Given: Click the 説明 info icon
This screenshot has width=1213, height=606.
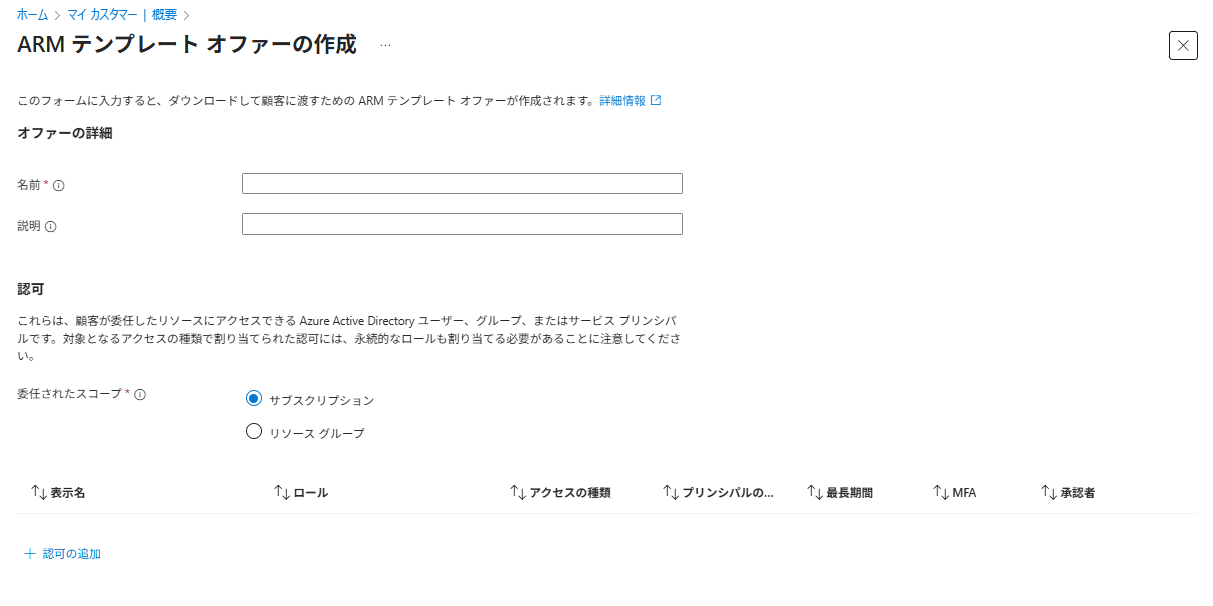Looking at the screenshot, I should click(x=50, y=226).
